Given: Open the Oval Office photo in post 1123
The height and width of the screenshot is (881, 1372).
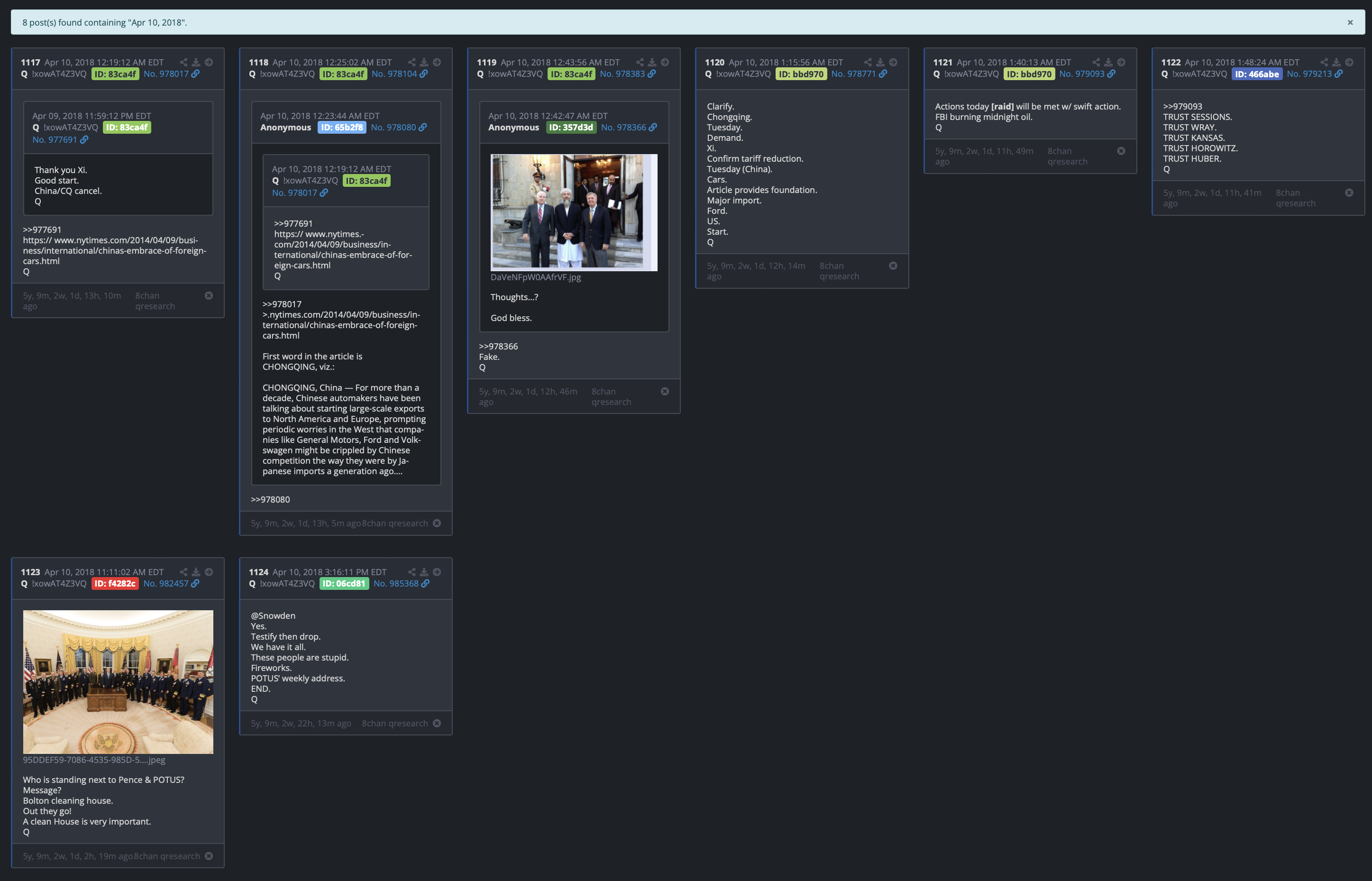Looking at the screenshot, I should point(118,682).
